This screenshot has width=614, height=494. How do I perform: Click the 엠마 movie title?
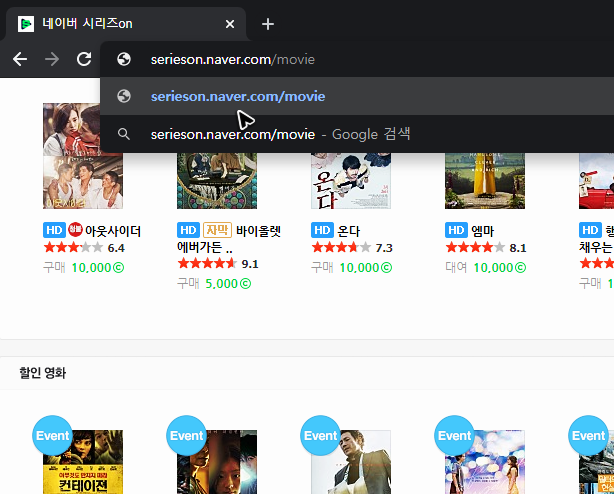pos(482,231)
